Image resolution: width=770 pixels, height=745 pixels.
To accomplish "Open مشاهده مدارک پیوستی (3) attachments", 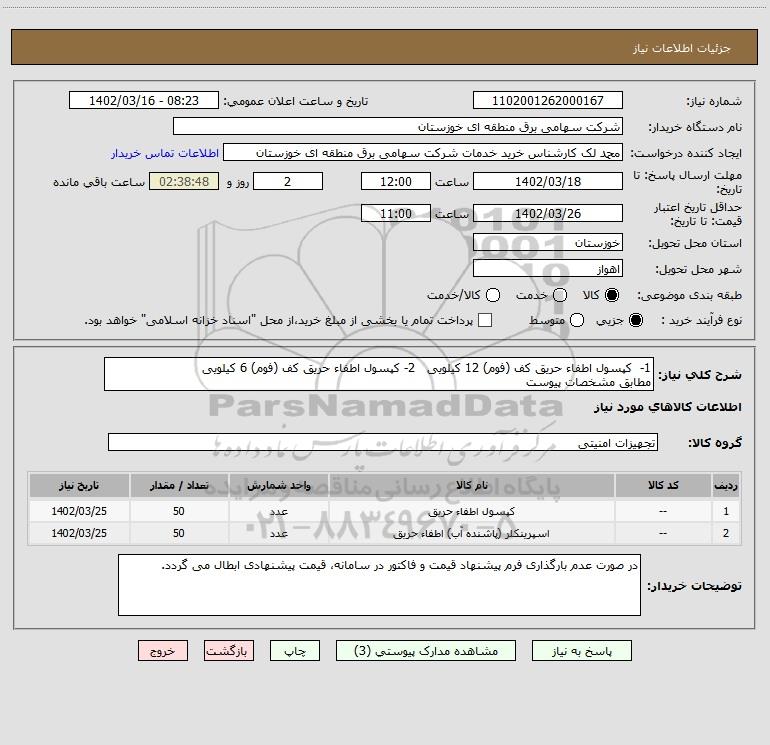I will pyautogui.click(x=431, y=650).
